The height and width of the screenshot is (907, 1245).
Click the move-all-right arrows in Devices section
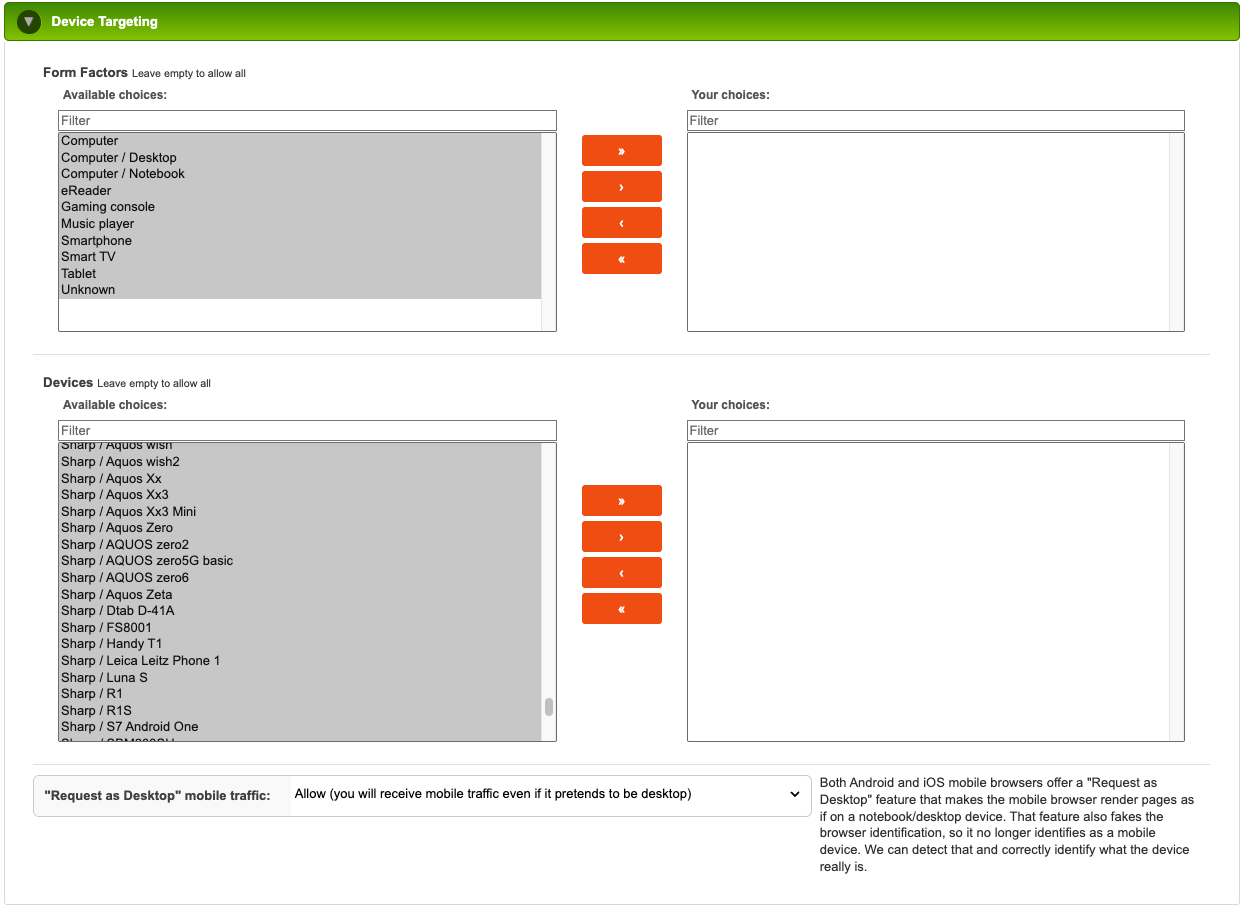pyautogui.click(x=621, y=500)
